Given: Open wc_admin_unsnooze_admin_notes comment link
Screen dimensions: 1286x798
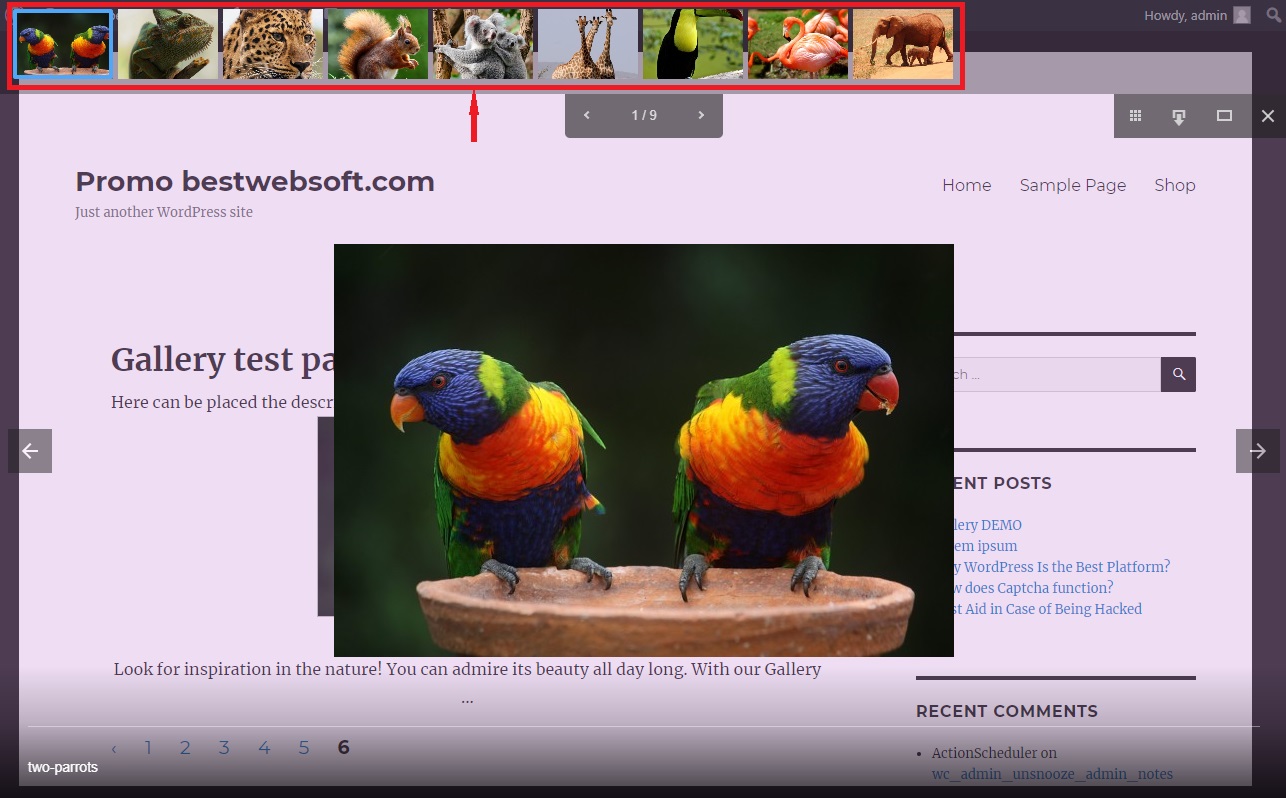Looking at the screenshot, I should click(1052, 774).
